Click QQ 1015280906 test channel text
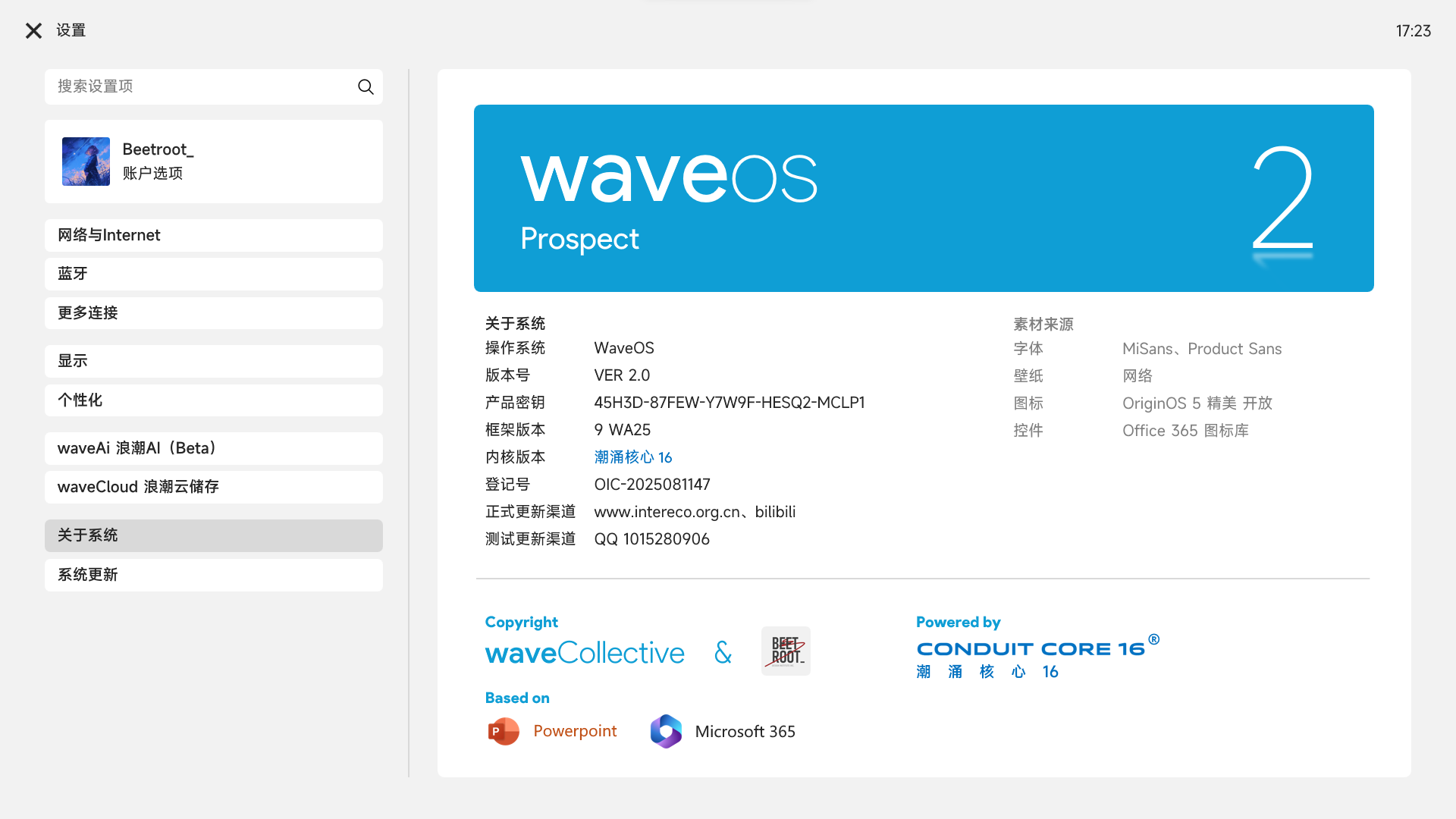 652,539
